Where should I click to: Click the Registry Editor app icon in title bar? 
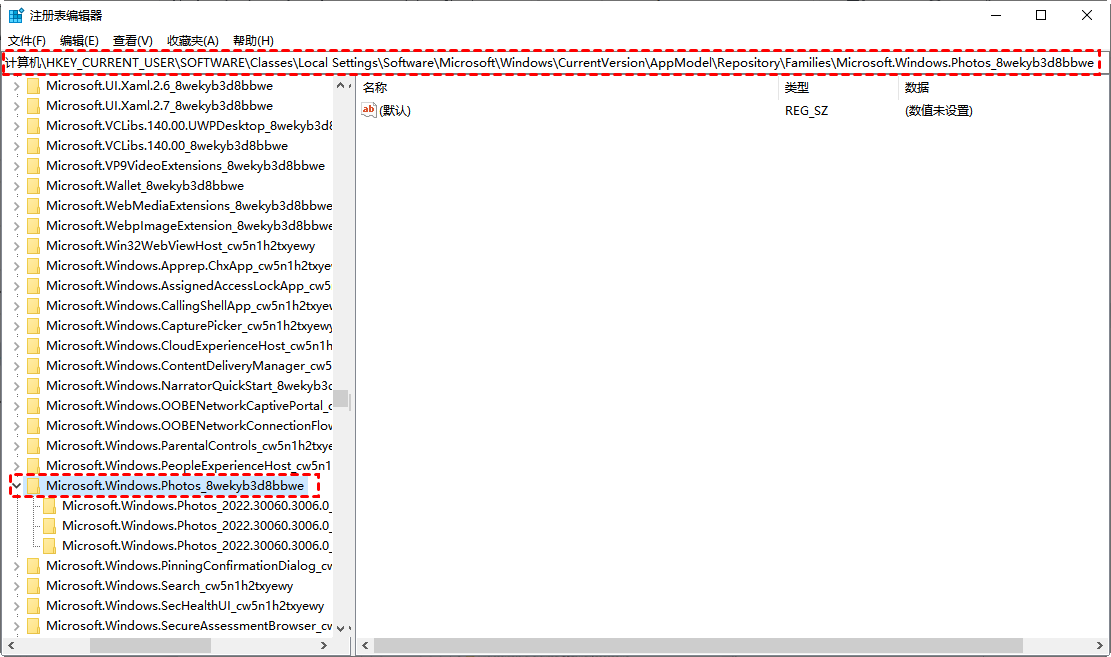click(17, 15)
